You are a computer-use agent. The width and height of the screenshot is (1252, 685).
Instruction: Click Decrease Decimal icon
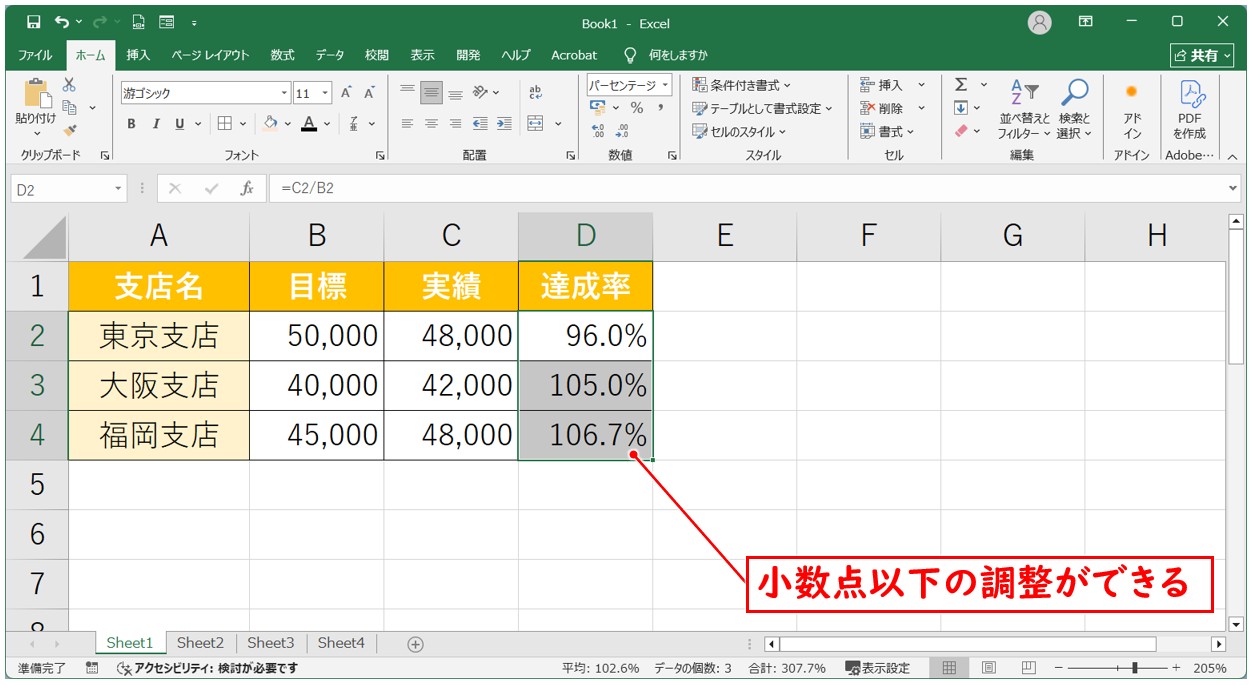point(622,131)
